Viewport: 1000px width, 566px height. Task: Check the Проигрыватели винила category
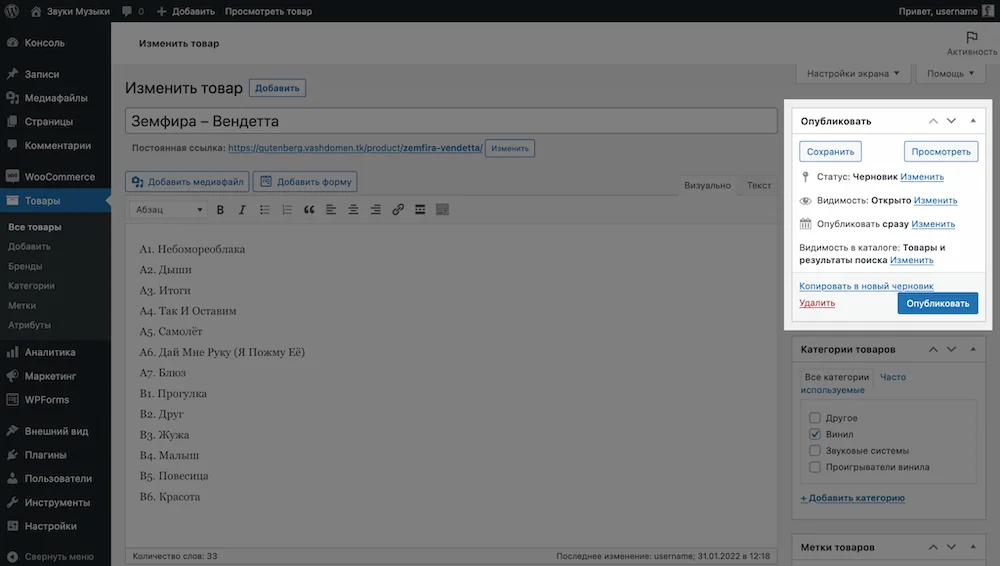click(814, 467)
